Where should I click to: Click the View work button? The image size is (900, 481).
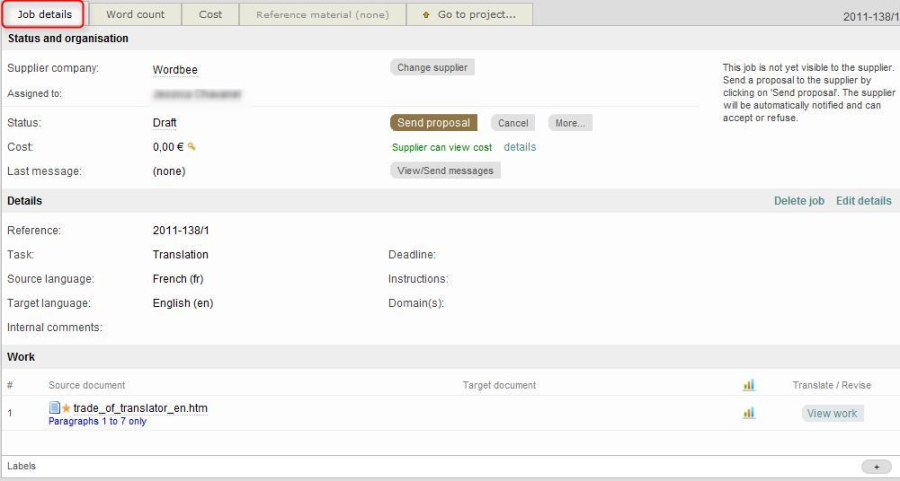pos(832,413)
